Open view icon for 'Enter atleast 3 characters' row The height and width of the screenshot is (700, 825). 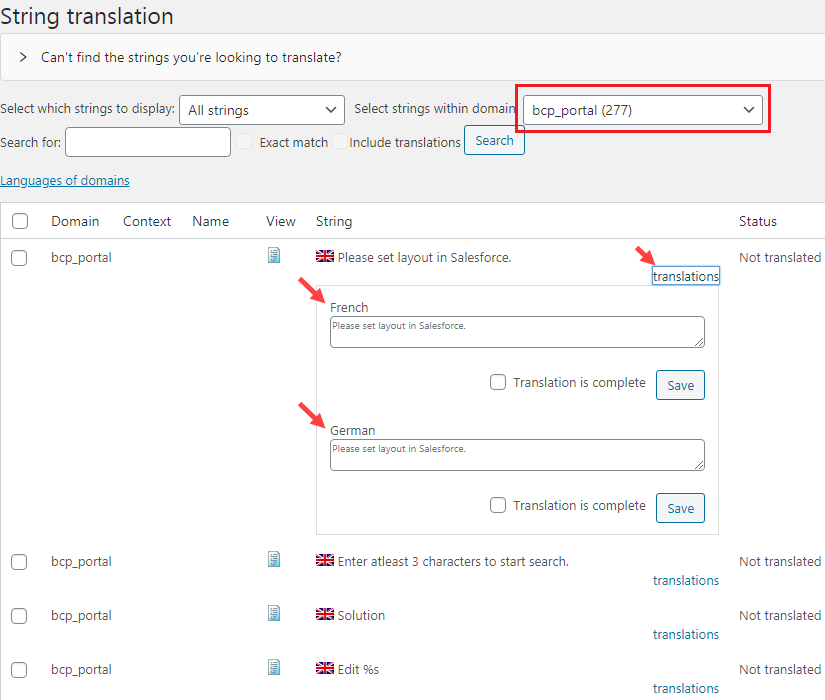click(x=274, y=560)
